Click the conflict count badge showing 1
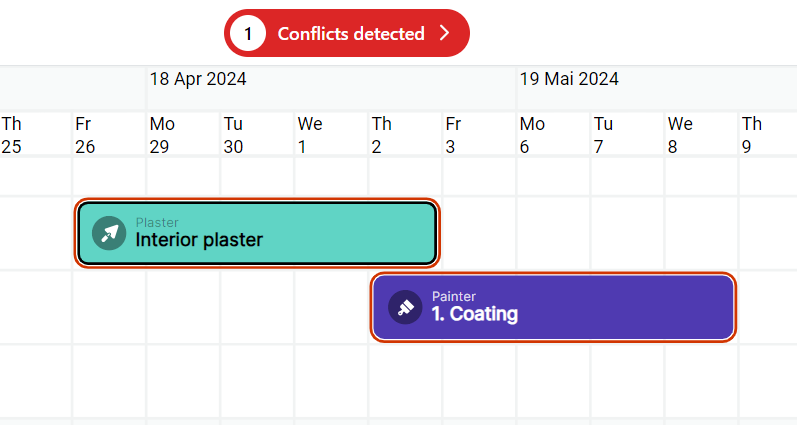Viewport: 797px width, 425px height. (247, 33)
